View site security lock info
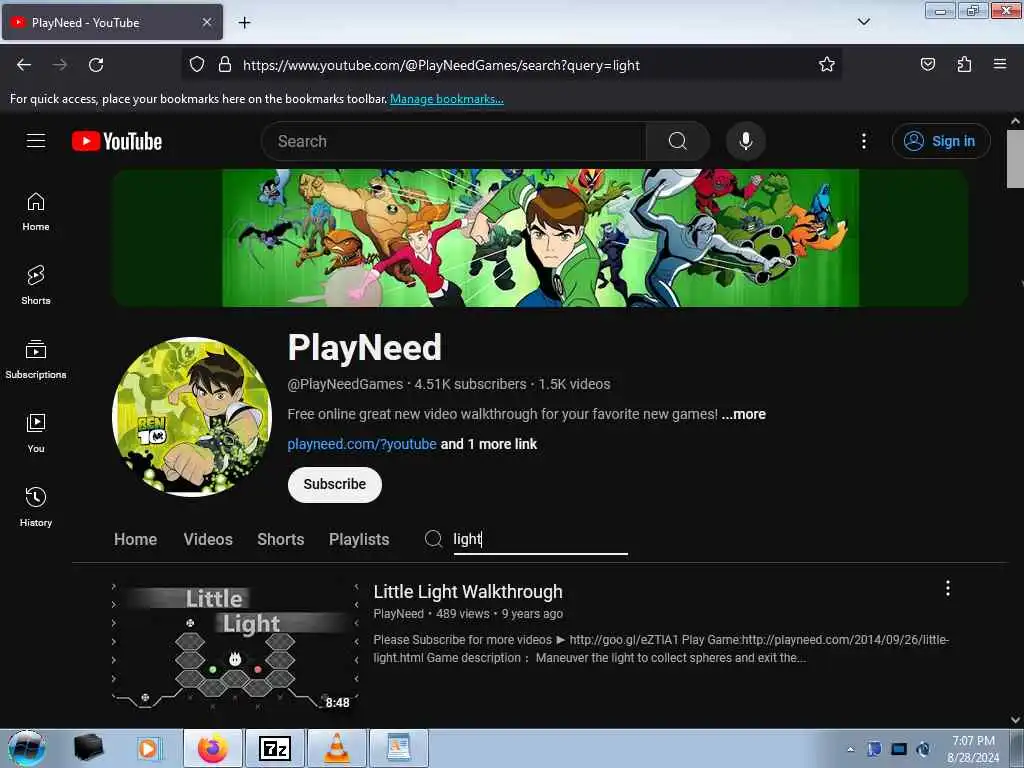 click(x=225, y=65)
